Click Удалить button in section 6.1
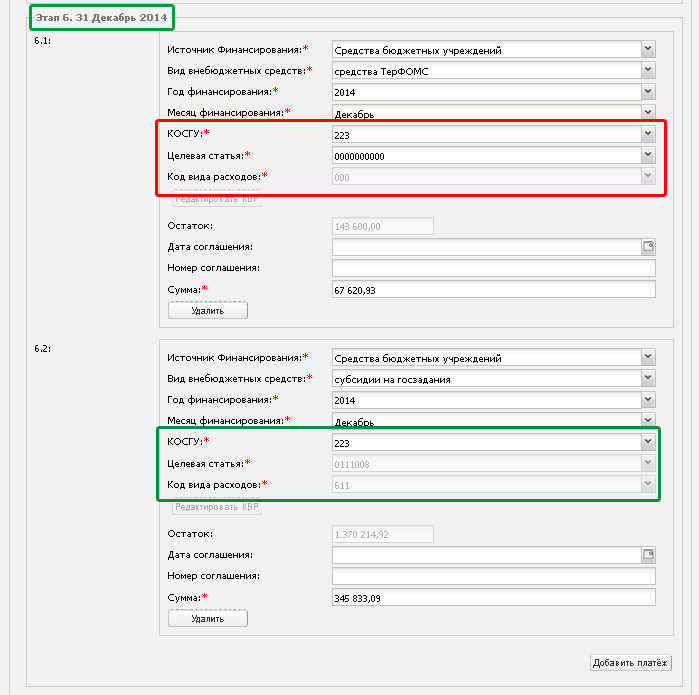 (x=208, y=310)
